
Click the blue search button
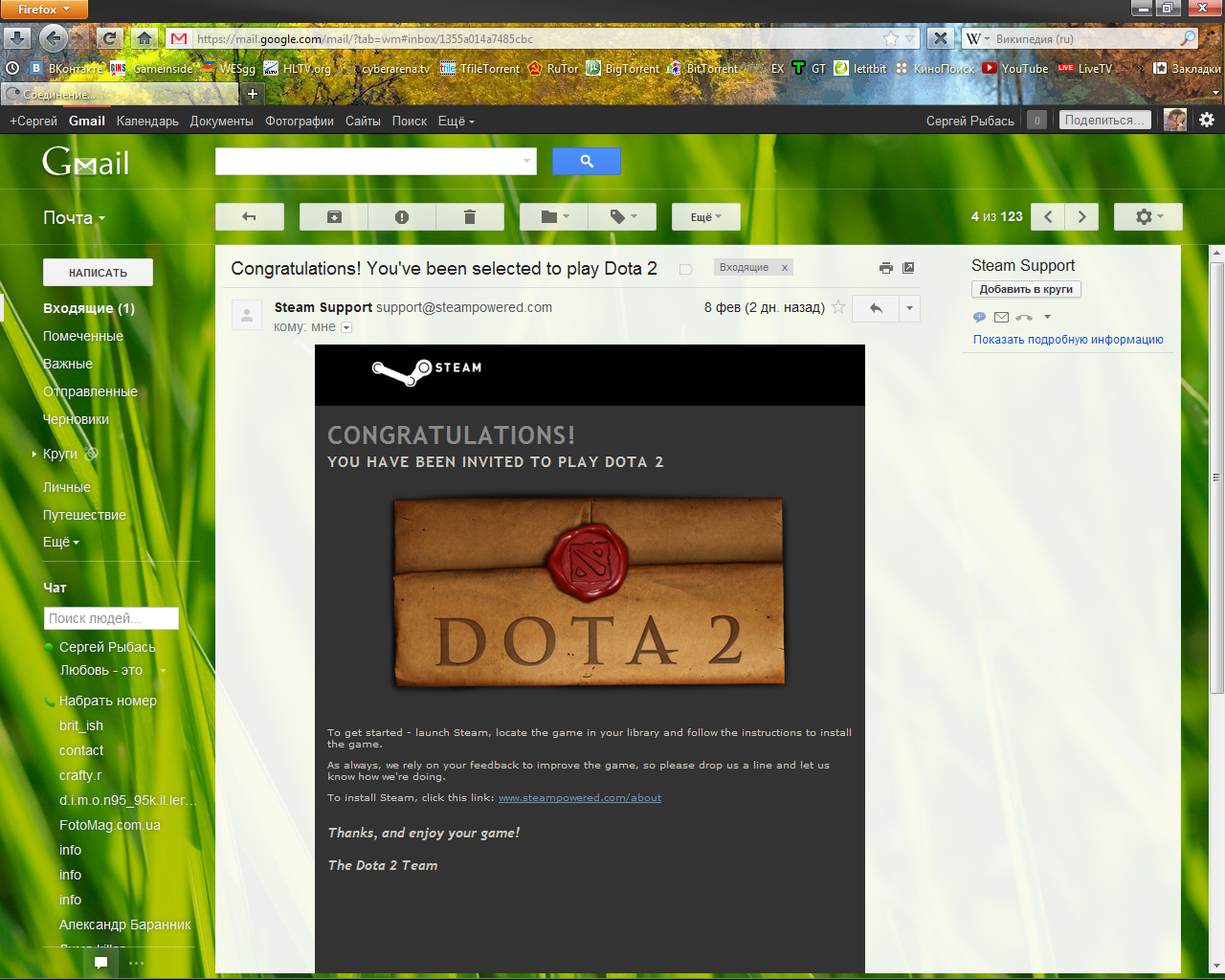(x=587, y=162)
